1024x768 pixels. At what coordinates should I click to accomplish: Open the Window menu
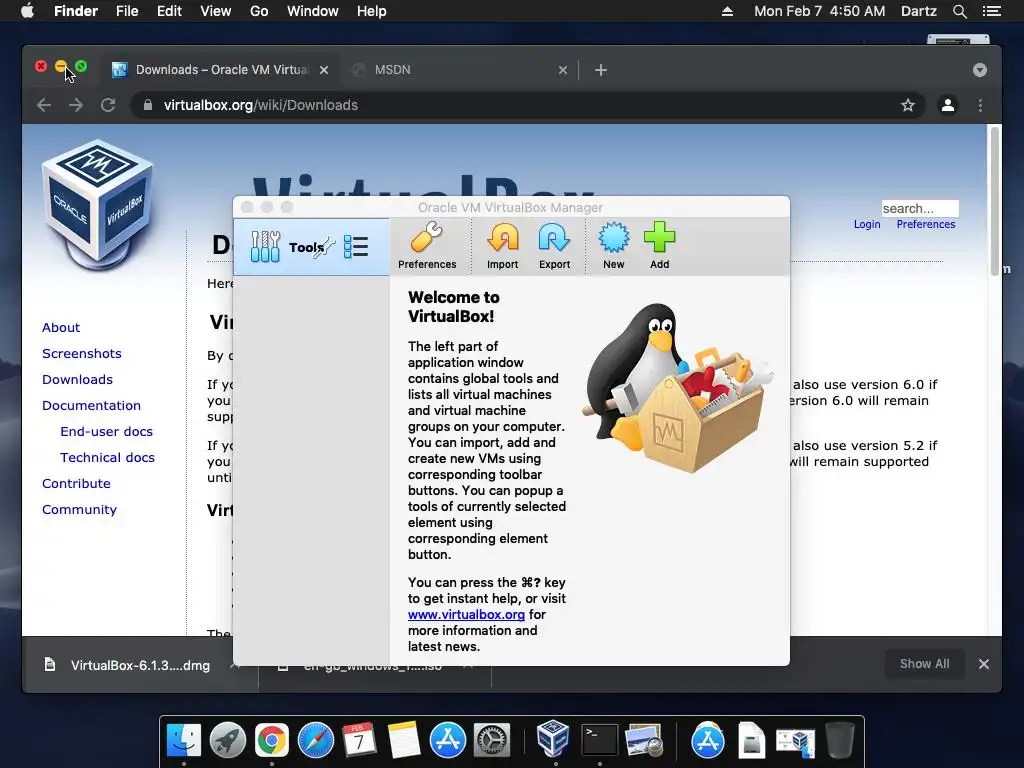312,11
